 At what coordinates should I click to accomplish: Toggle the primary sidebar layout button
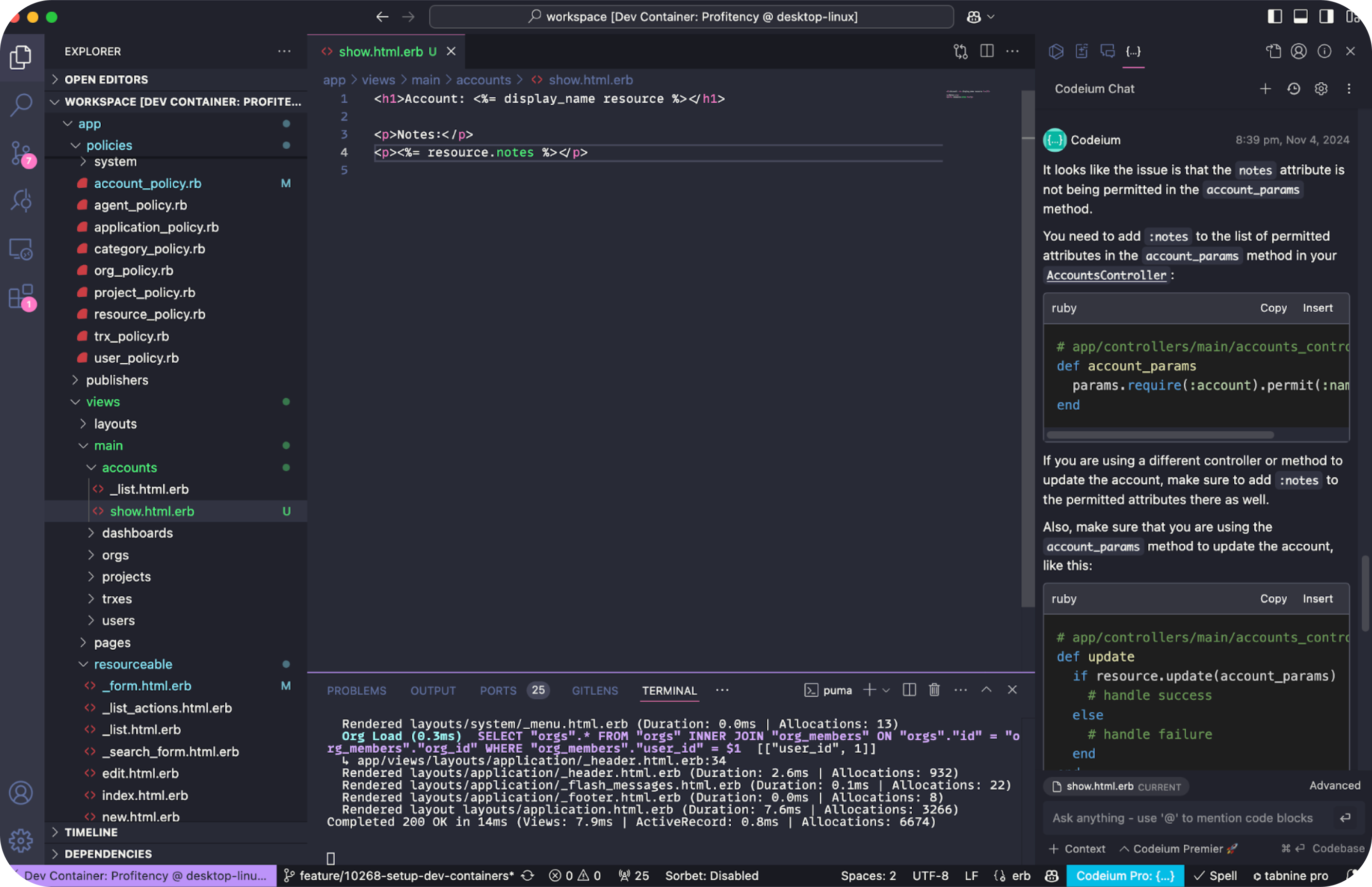click(x=1275, y=17)
